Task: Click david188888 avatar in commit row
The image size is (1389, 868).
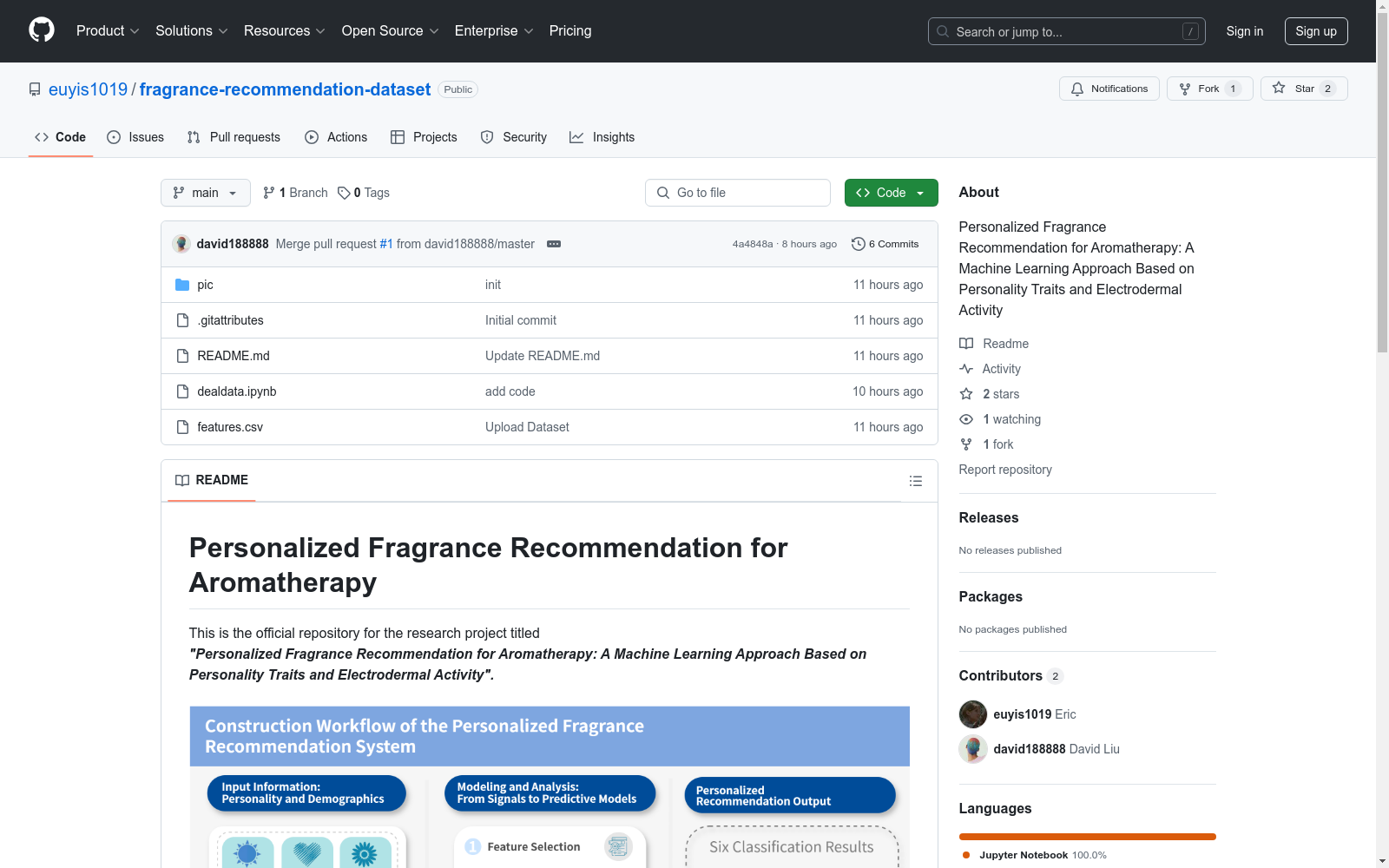Action: point(181,244)
